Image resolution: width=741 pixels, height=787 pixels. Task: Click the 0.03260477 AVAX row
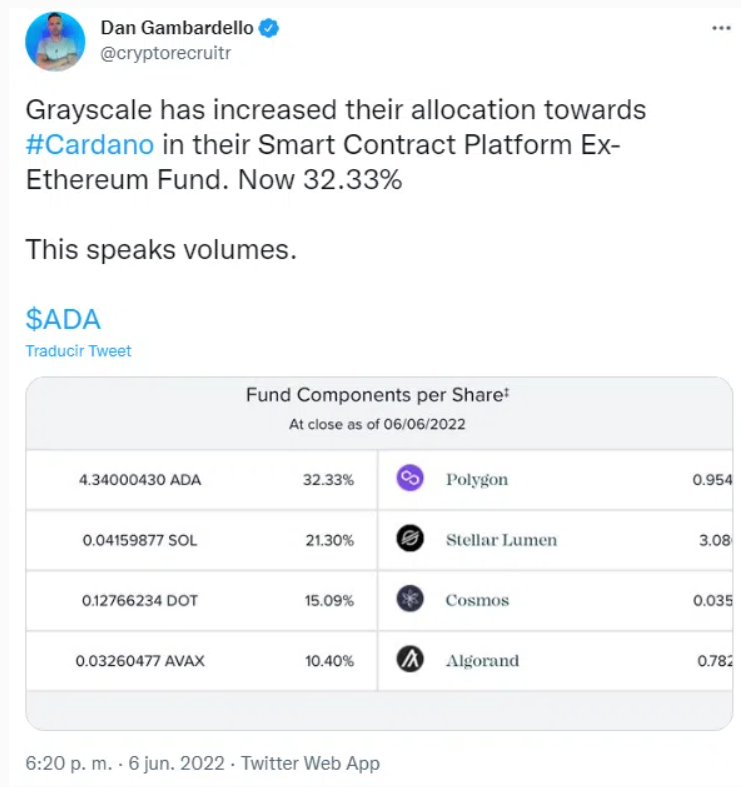(x=140, y=660)
